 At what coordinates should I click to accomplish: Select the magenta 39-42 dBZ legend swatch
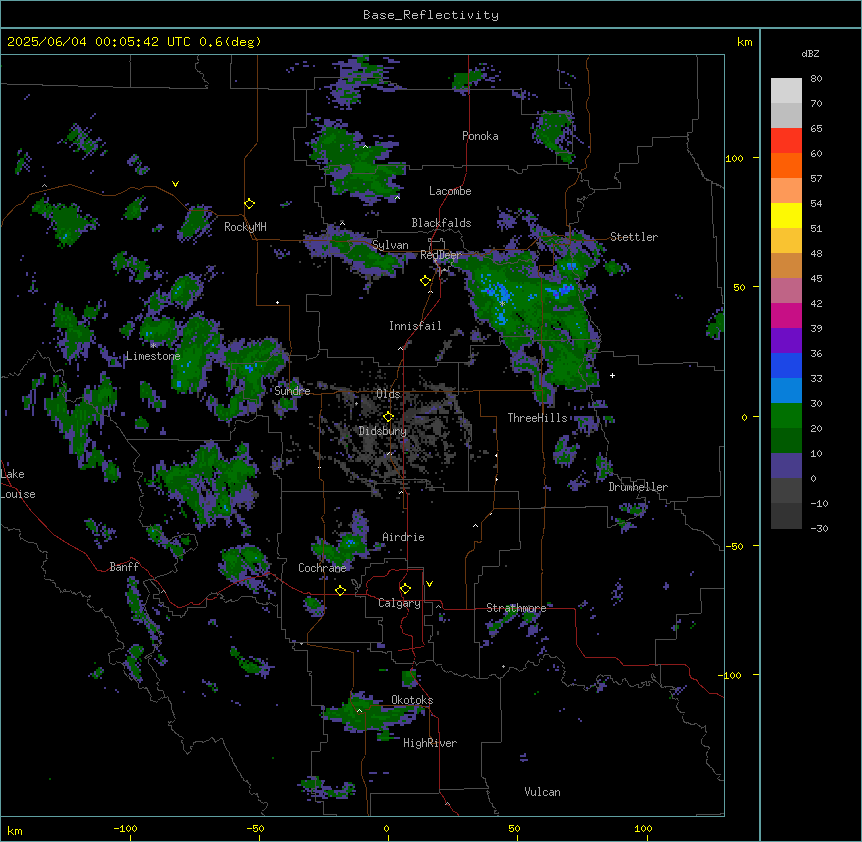786,315
